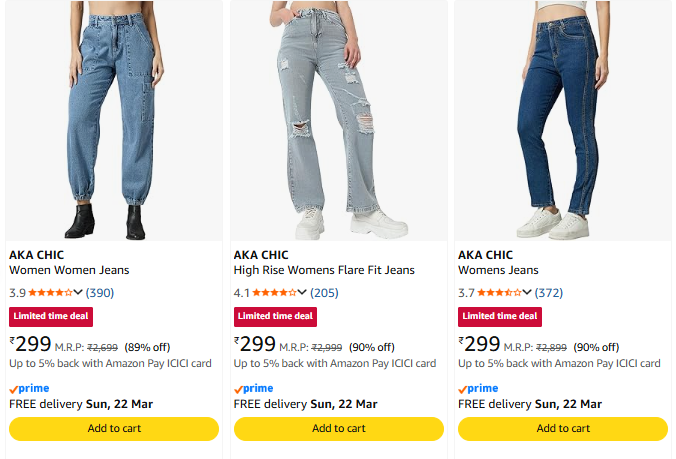The width and height of the screenshot is (676, 459).
Task: Expand rating breakdown for Women Women Jeans
Action: click(x=78, y=293)
